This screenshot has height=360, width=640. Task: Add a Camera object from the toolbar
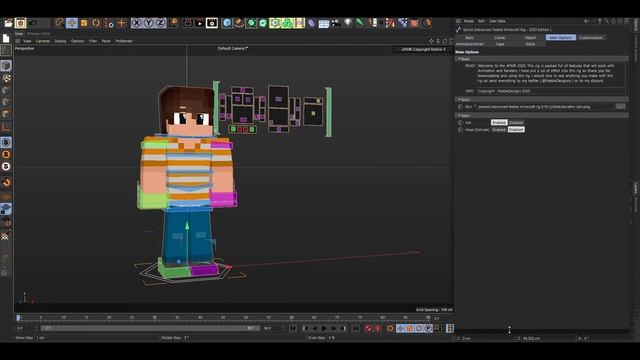click(x=336, y=23)
